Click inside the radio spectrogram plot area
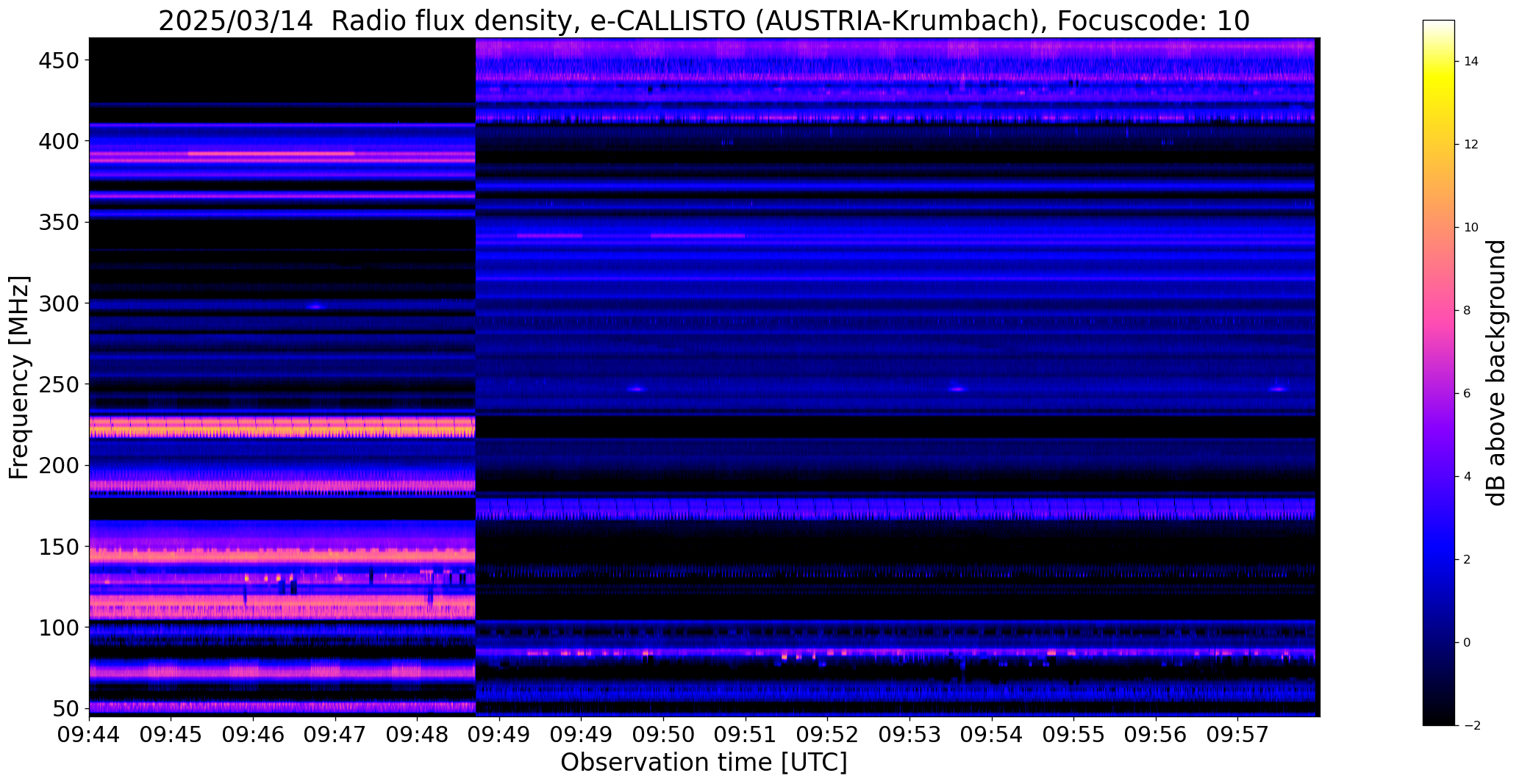This screenshot has width=1519, height=784. [x=704, y=377]
